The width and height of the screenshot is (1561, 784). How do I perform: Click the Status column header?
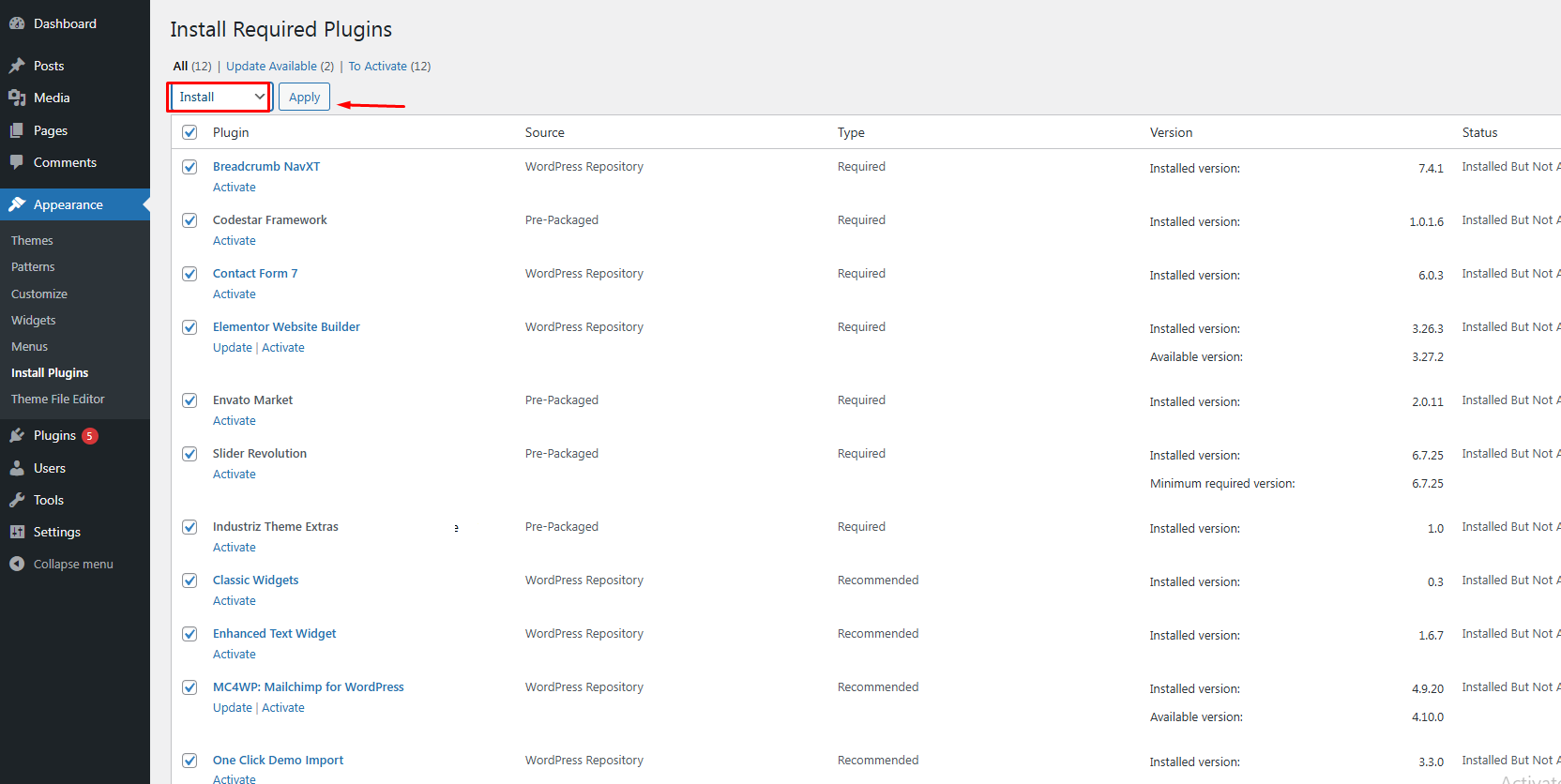[x=1480, y=133]
